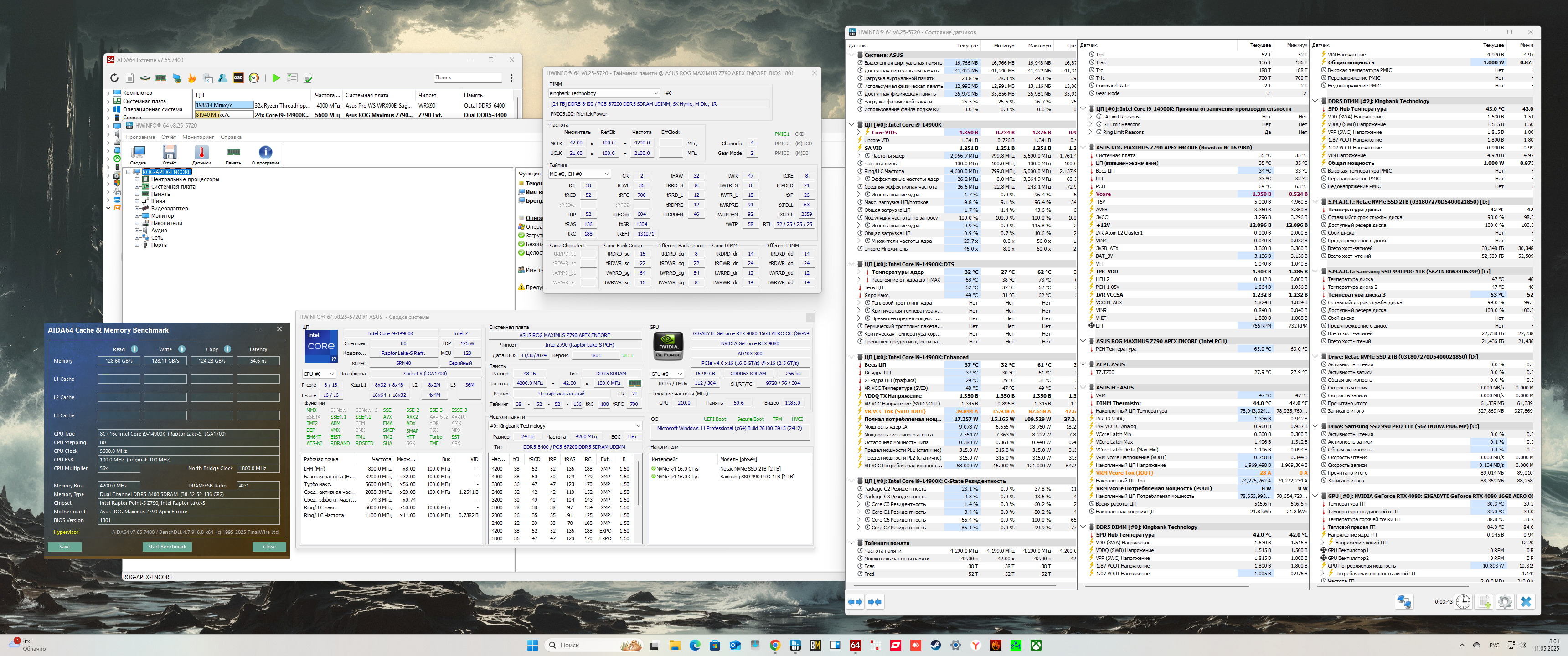
Task: Click the clock reset timer icon
Action: 1463,602
